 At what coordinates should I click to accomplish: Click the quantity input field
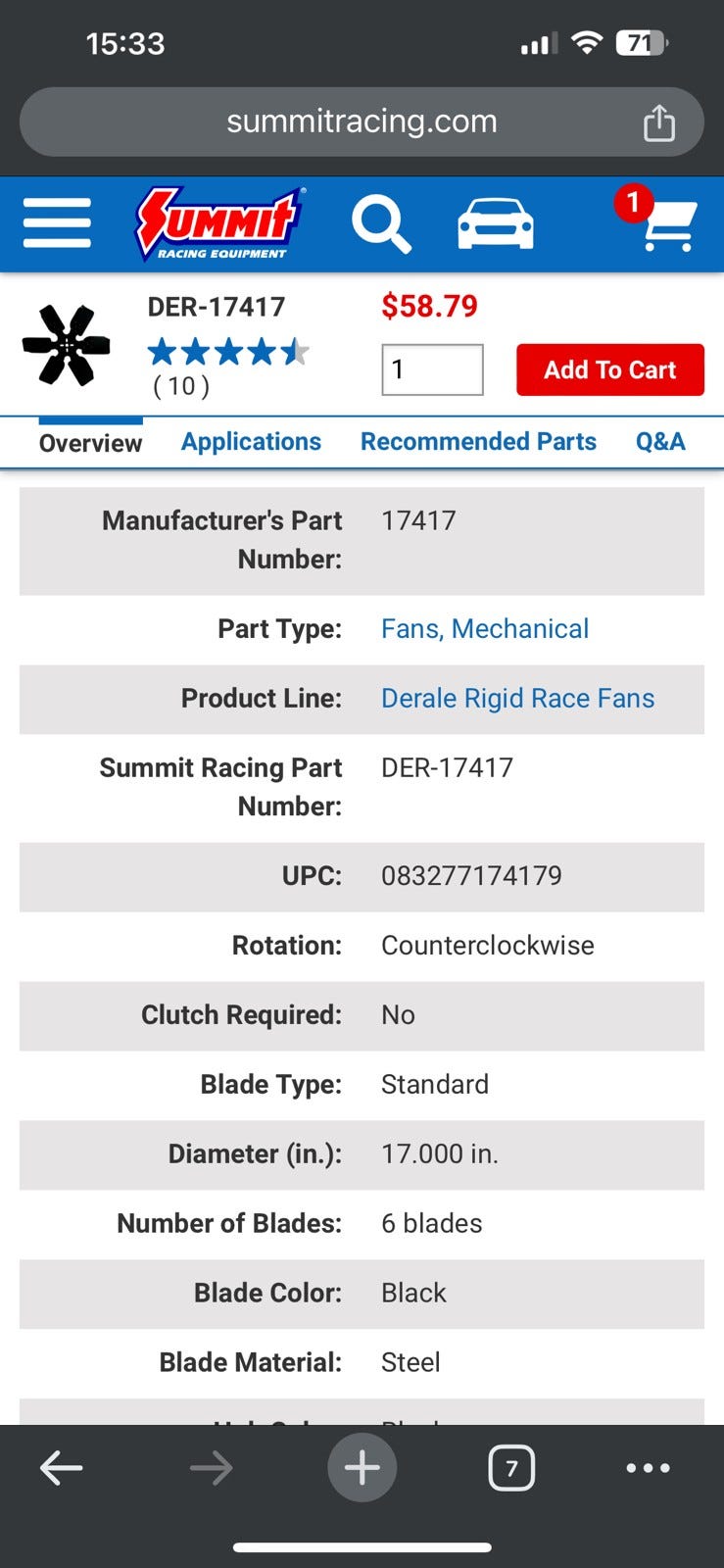432,369
